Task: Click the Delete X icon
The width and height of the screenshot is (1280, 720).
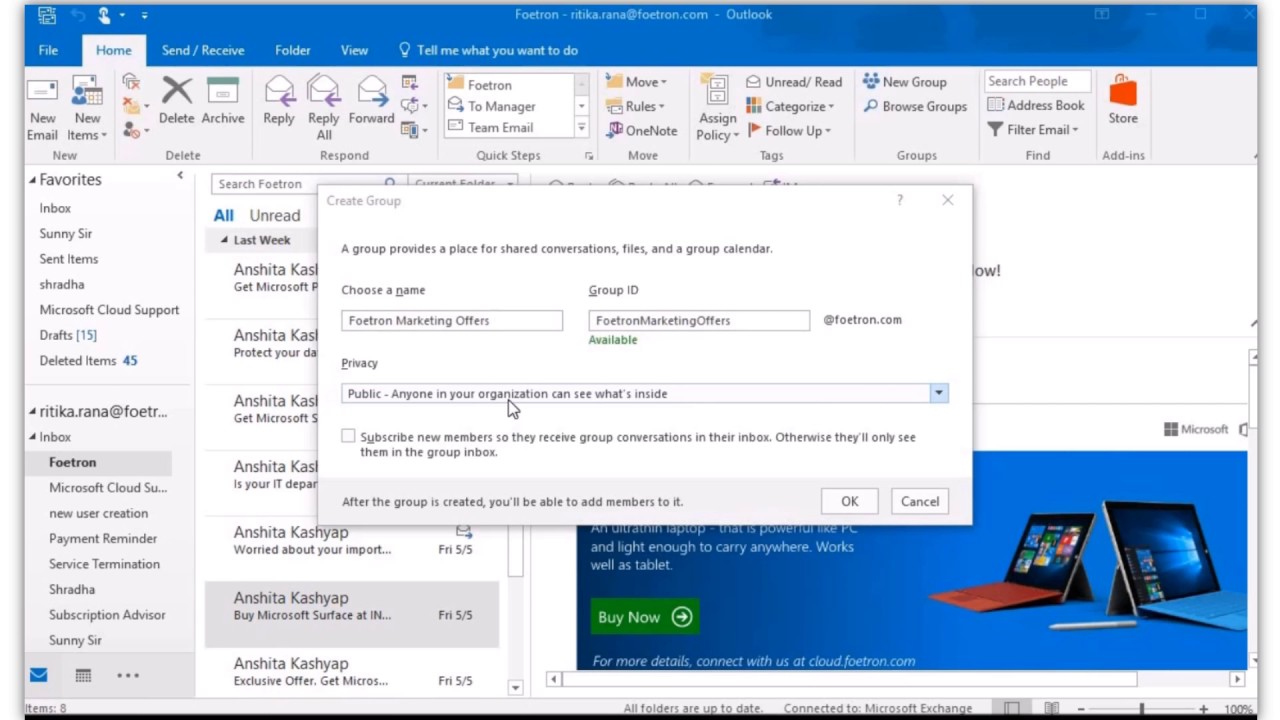Action: point(176,91)
